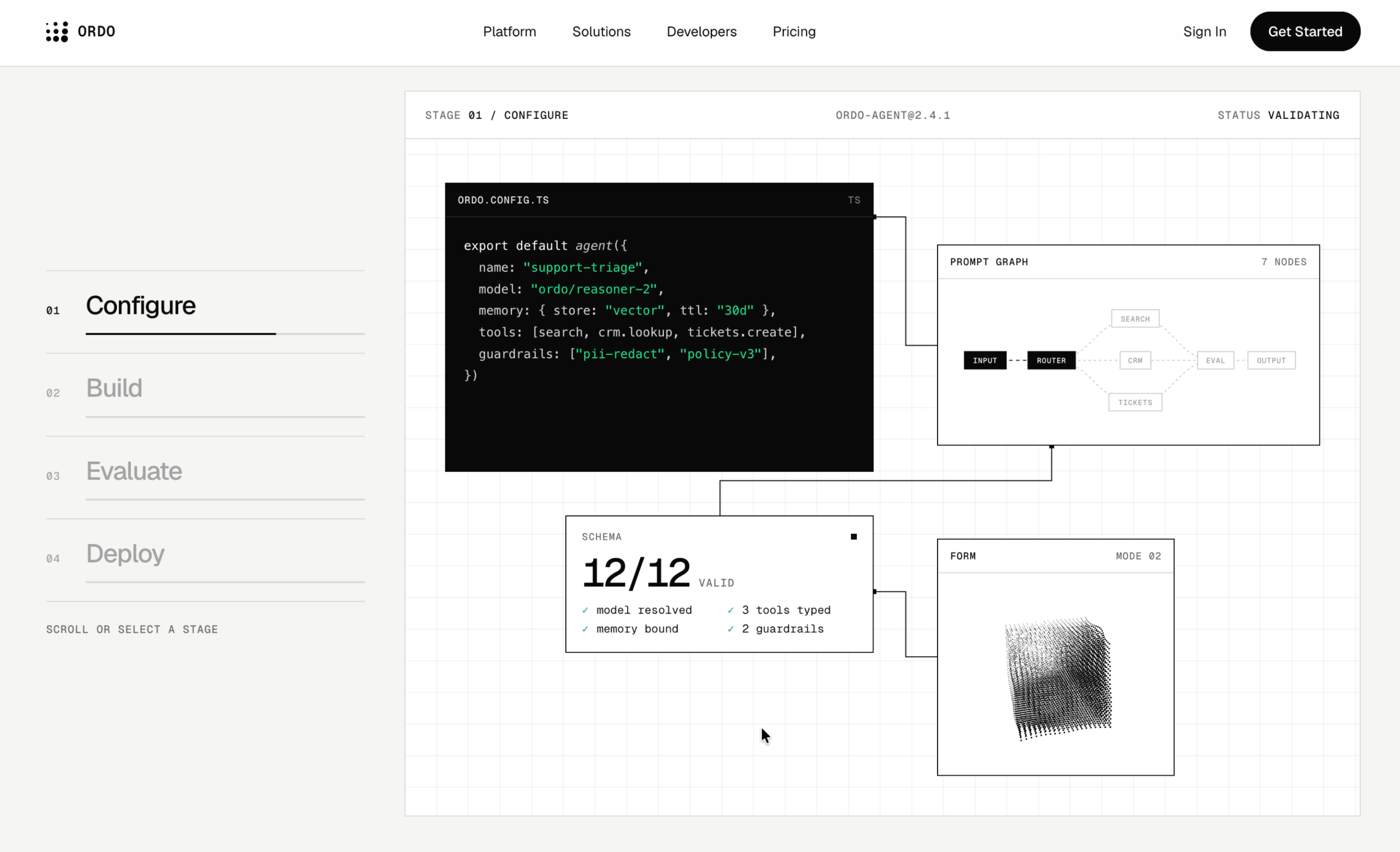Select the CRM node in Prompt Graph
Image resolution: width=1400 pixels, height=852 pixels.
1135,361
